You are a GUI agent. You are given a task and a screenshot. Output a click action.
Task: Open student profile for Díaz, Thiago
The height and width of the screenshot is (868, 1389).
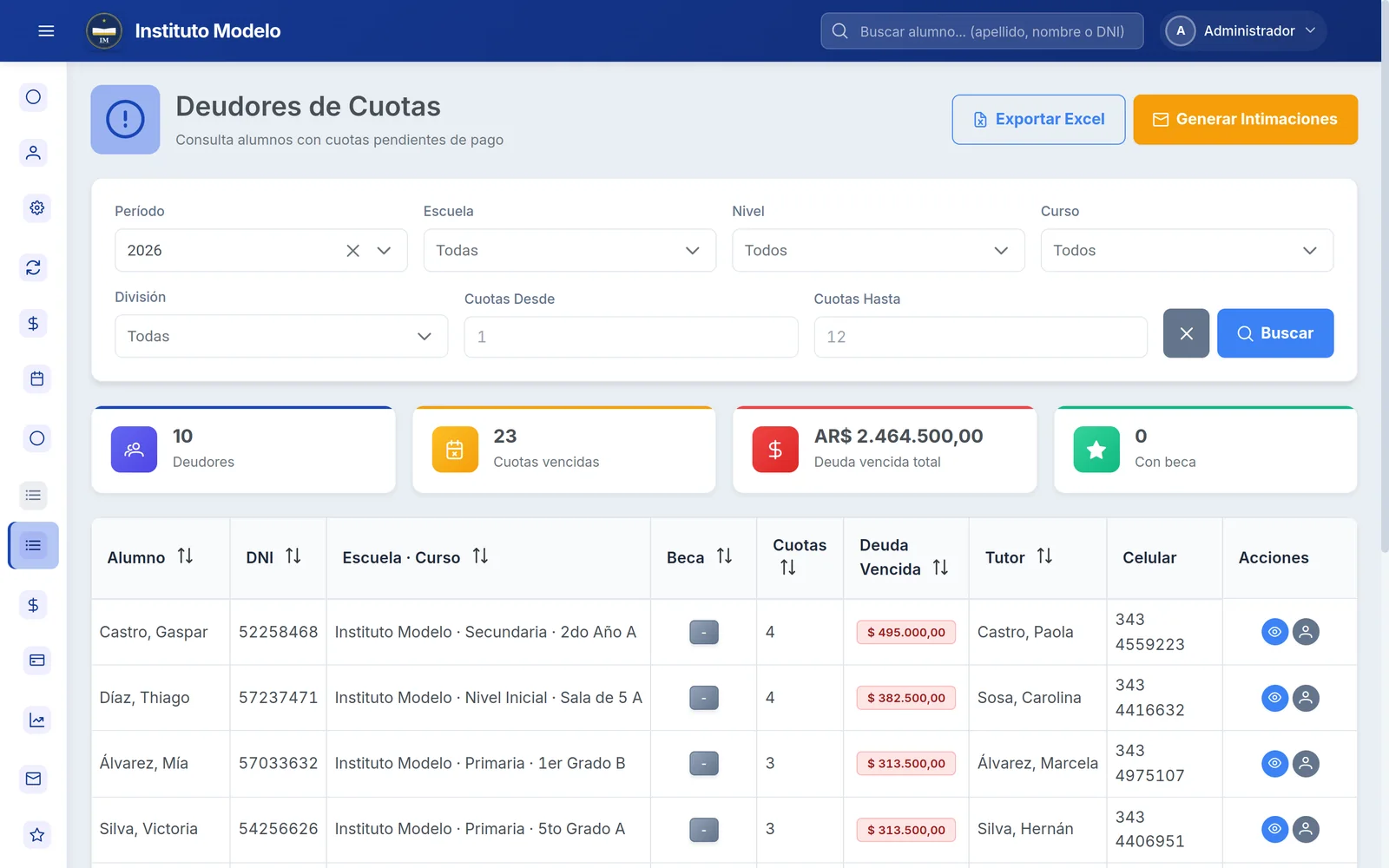1306,698
